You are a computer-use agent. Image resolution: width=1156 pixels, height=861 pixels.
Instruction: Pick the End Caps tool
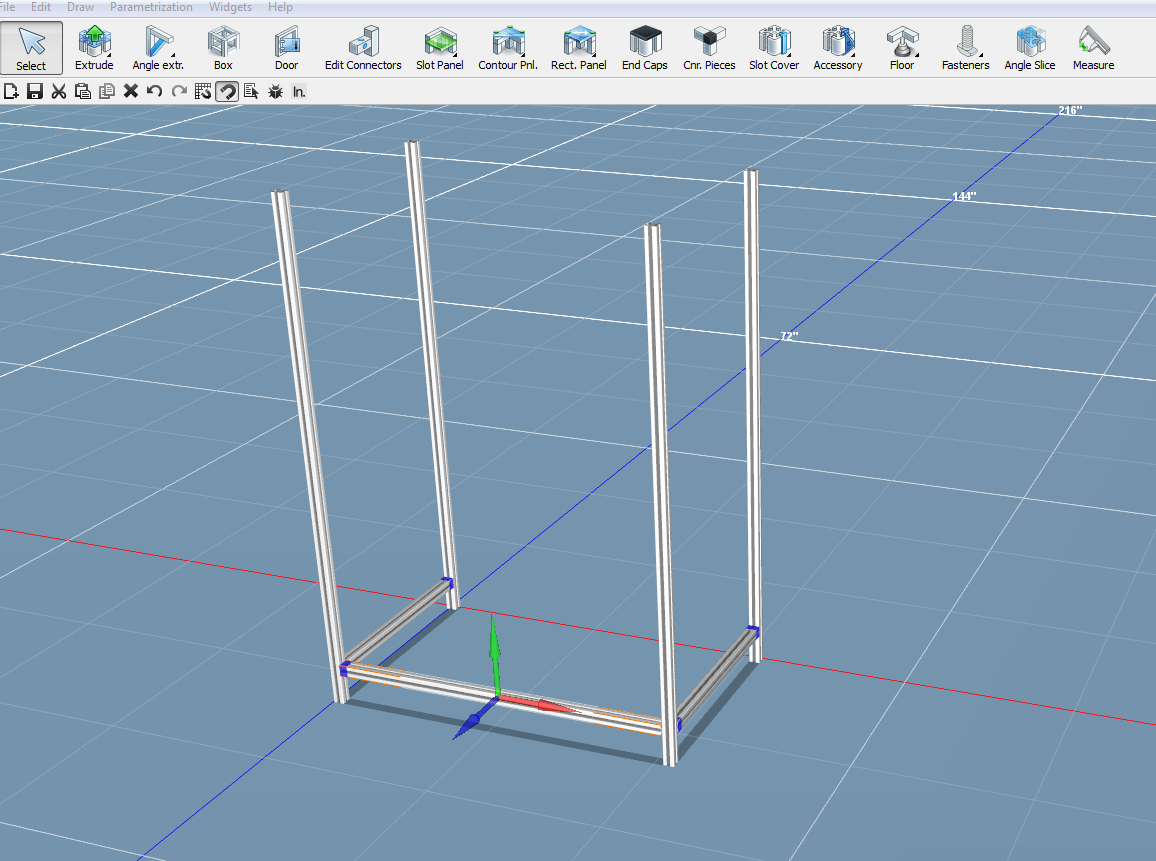click(644, 48)
